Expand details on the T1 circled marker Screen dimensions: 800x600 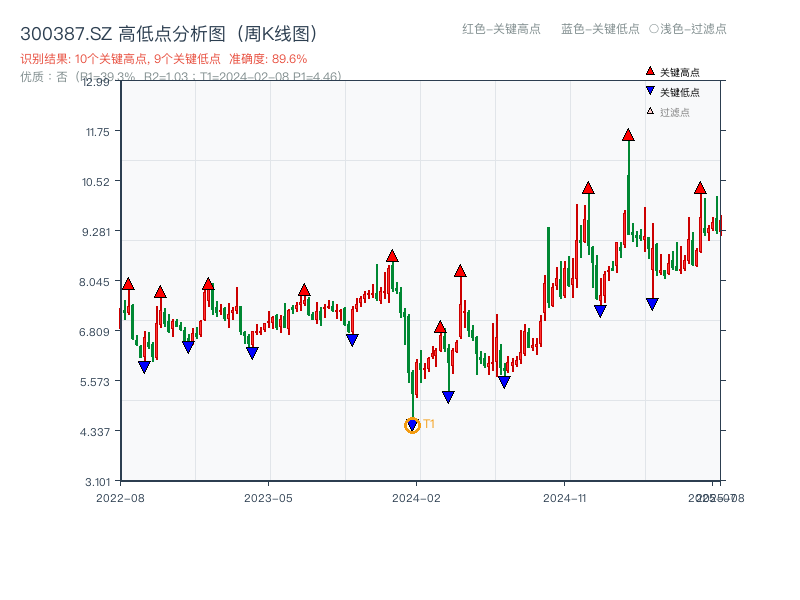(411, 425)
